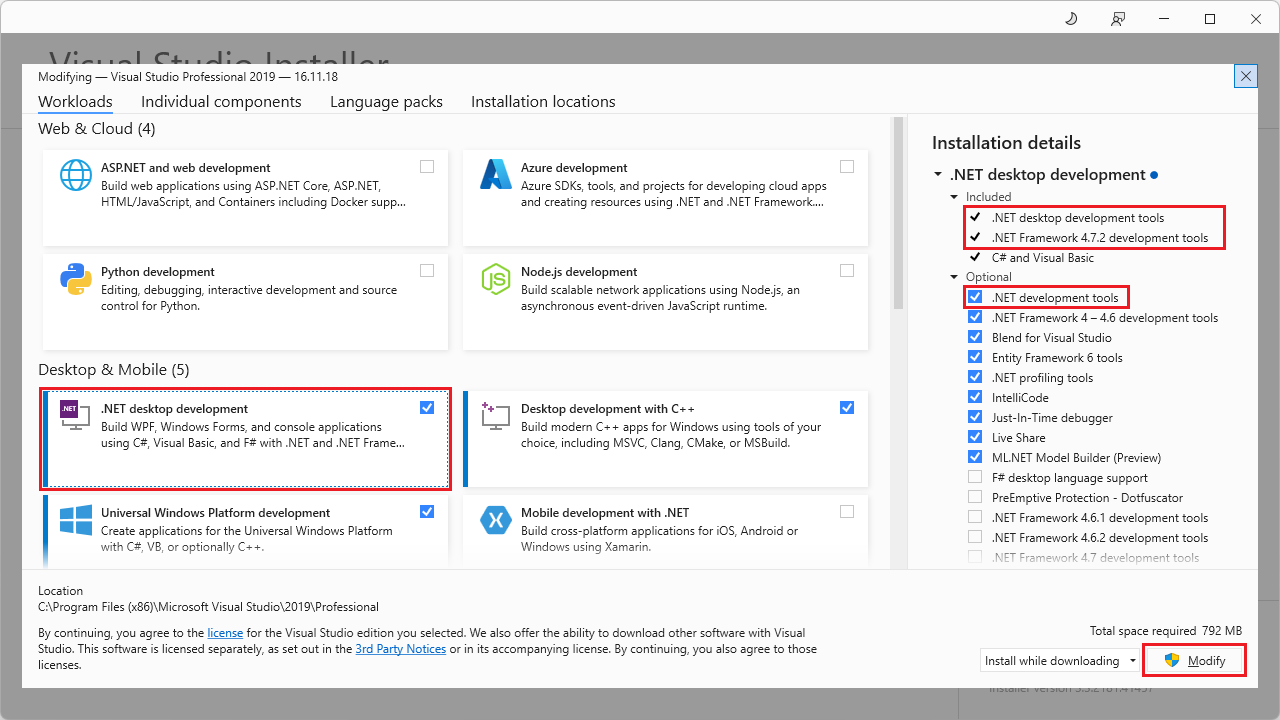Select the Python development snake icon
This screenshot has width=1280, height=720.
75,278
